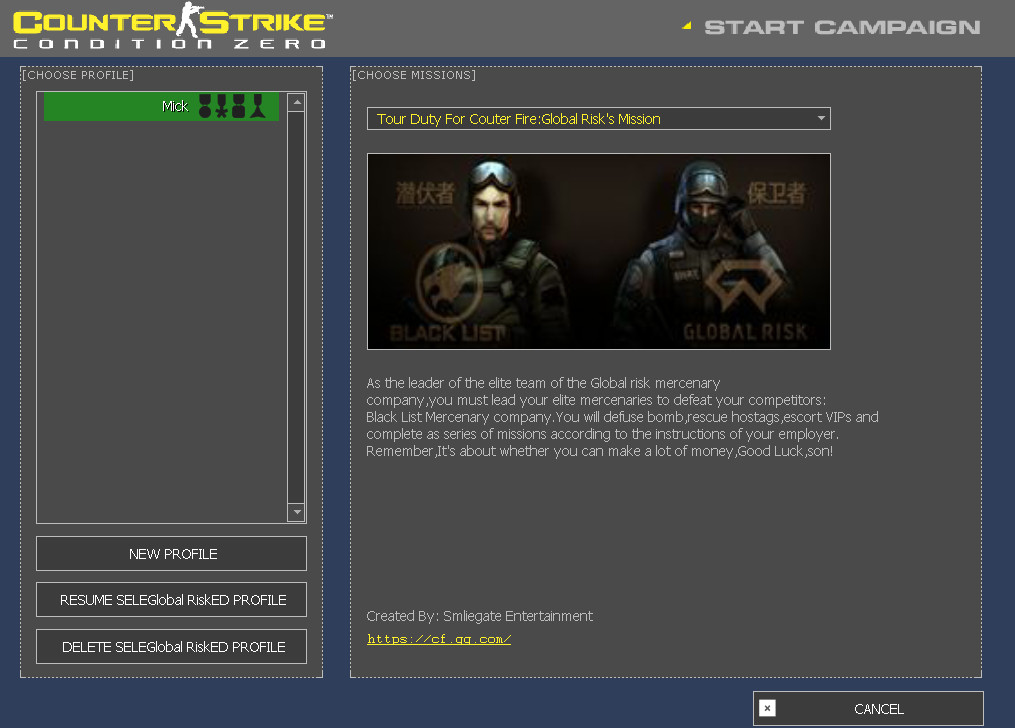Click the yellow arrow beside Start Campaign
This screenshot has width=1015, height=728.
point(687,26)
